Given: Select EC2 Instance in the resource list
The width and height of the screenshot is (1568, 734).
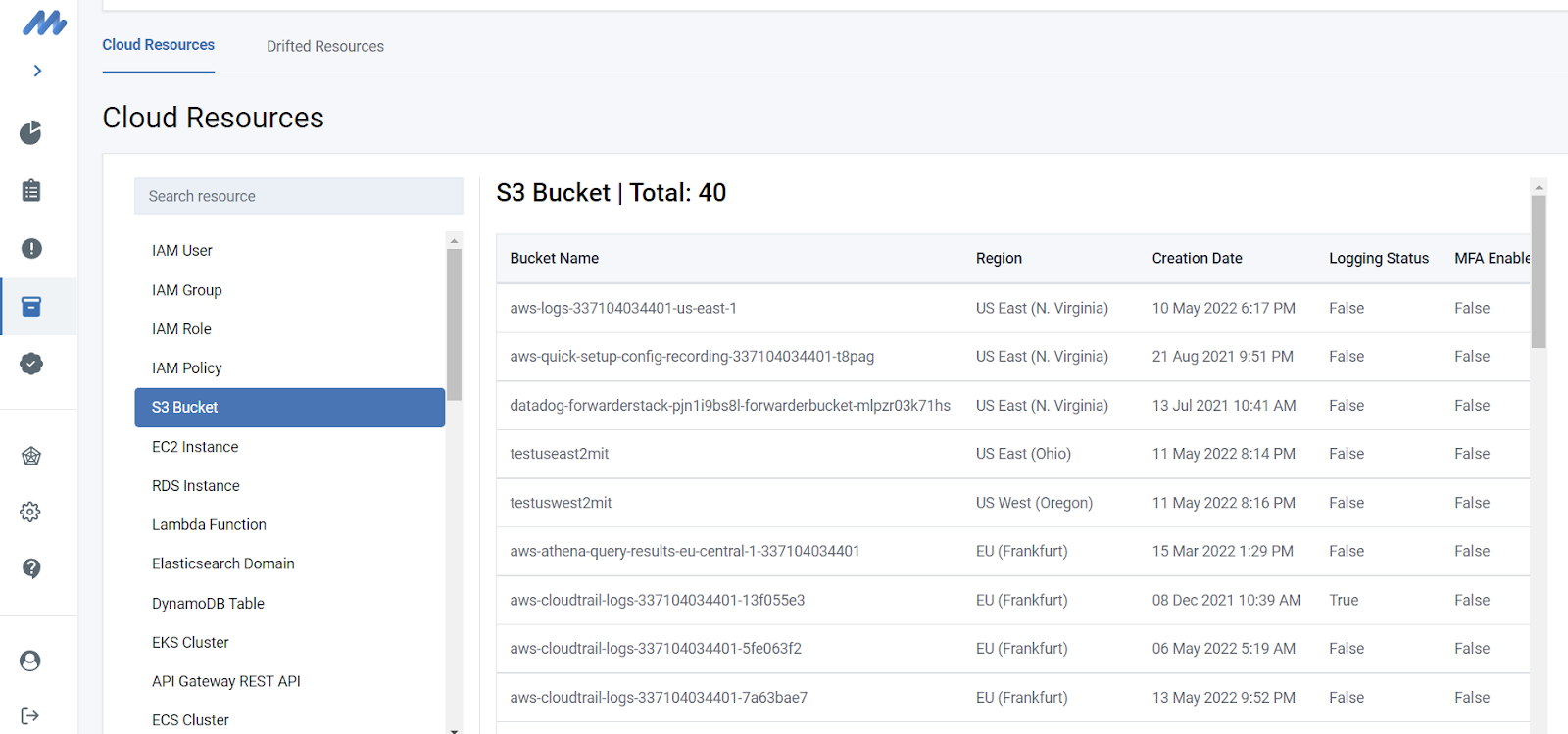Looking at the screenshot, I should 195,447.
